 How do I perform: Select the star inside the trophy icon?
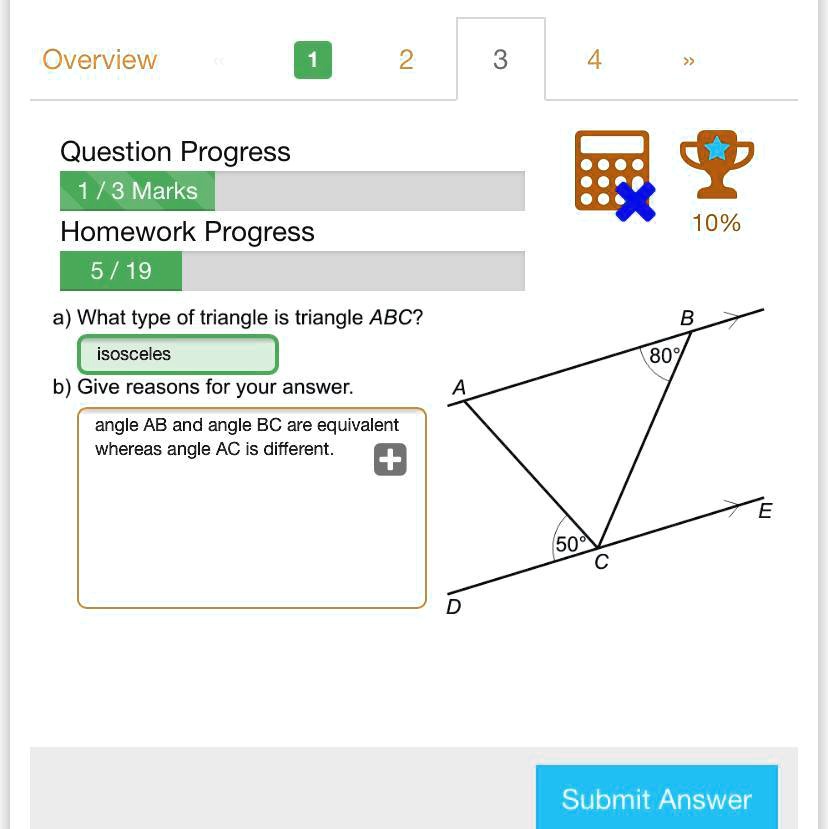717,146
